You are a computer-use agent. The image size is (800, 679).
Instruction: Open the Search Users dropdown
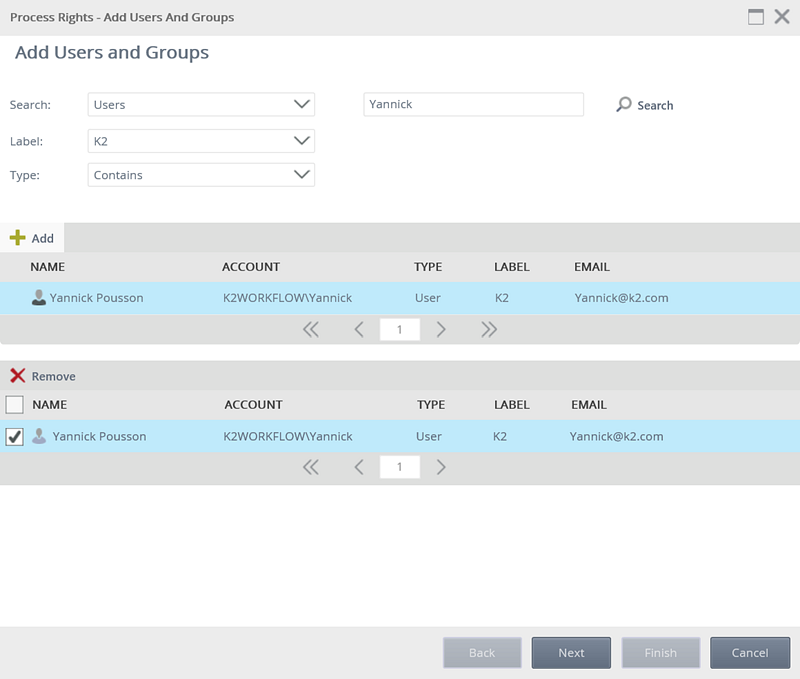[201, 104]
